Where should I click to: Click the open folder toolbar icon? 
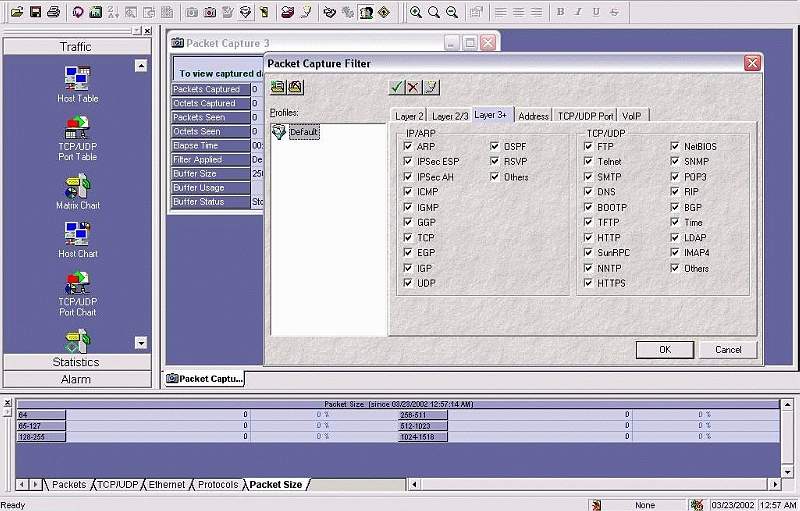pyautogui.click(x=17, y=12)
